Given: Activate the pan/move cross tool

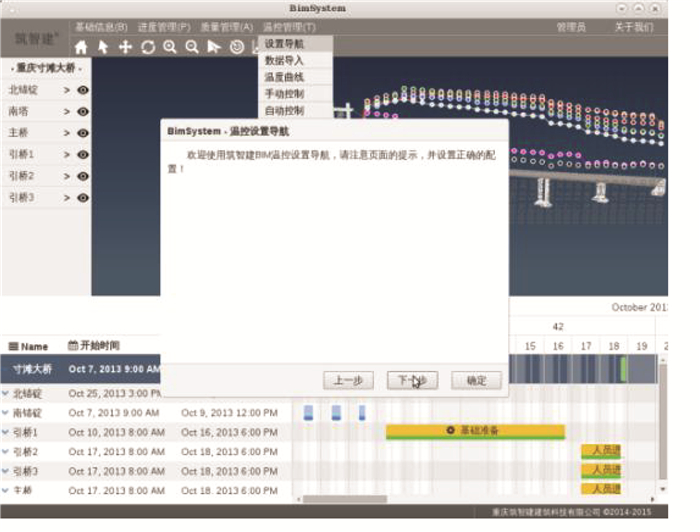Looking at the screenshot, I should pos(125,47).
